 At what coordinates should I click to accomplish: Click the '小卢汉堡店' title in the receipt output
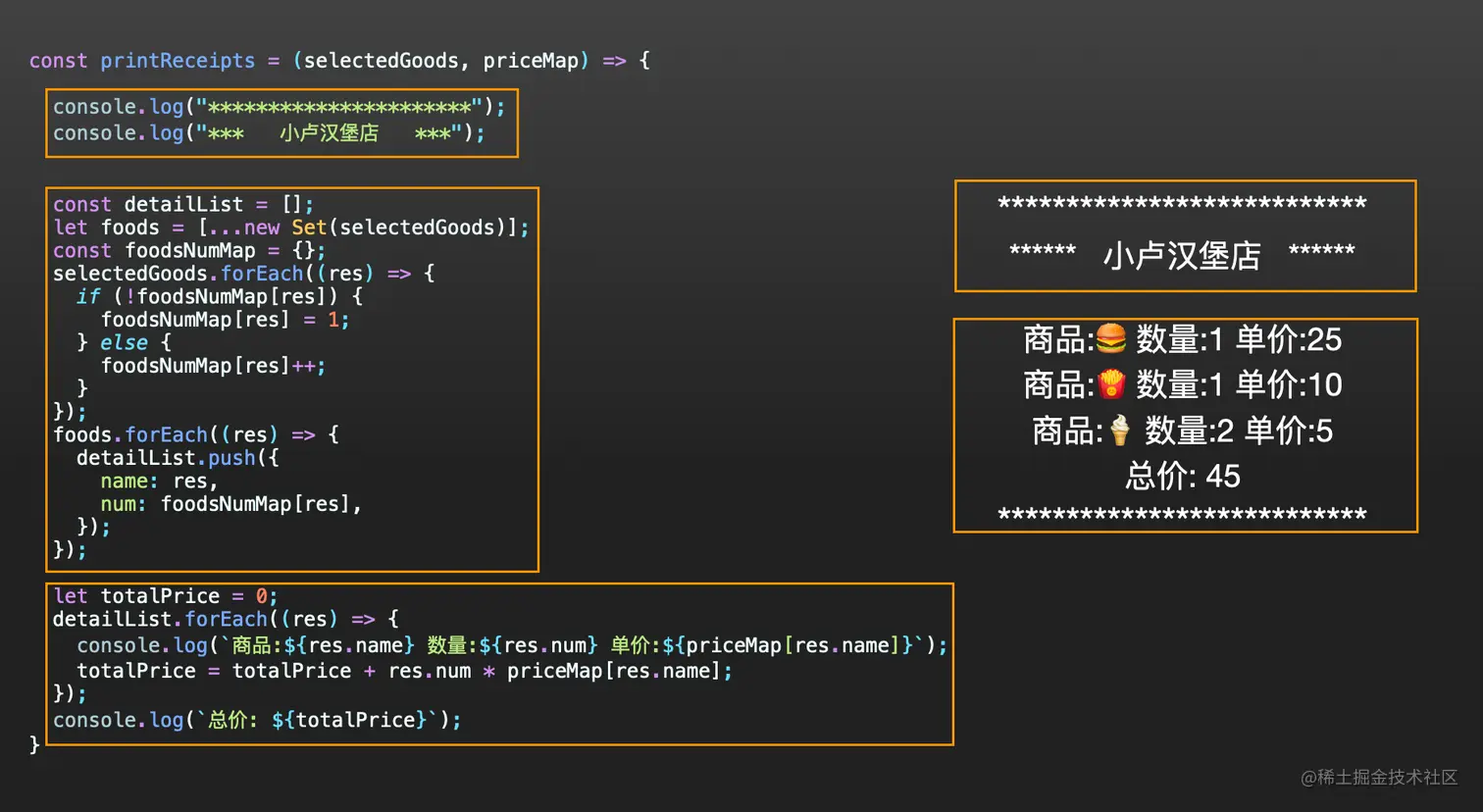coord(1182,255)
